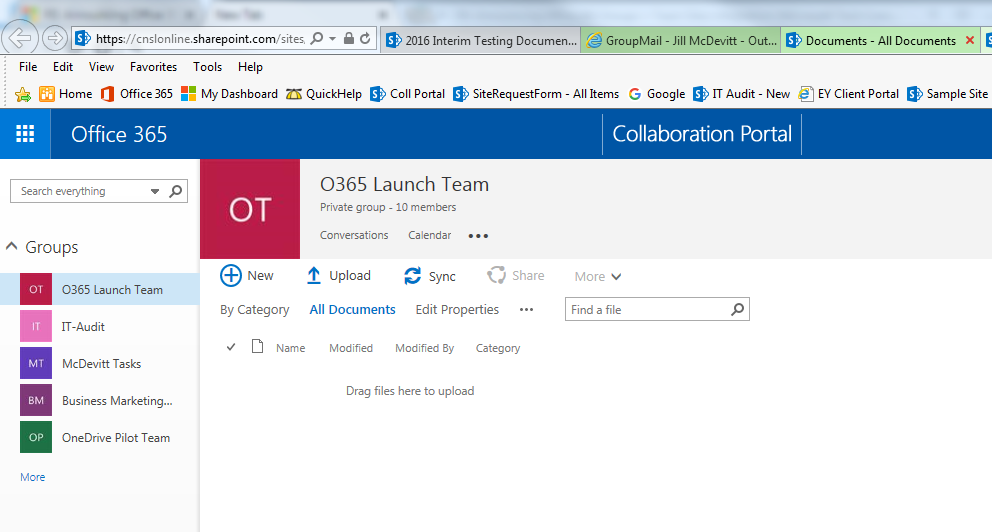Select the O365 Launch Team group
992x532 pixels.
[x=100, y=290]
